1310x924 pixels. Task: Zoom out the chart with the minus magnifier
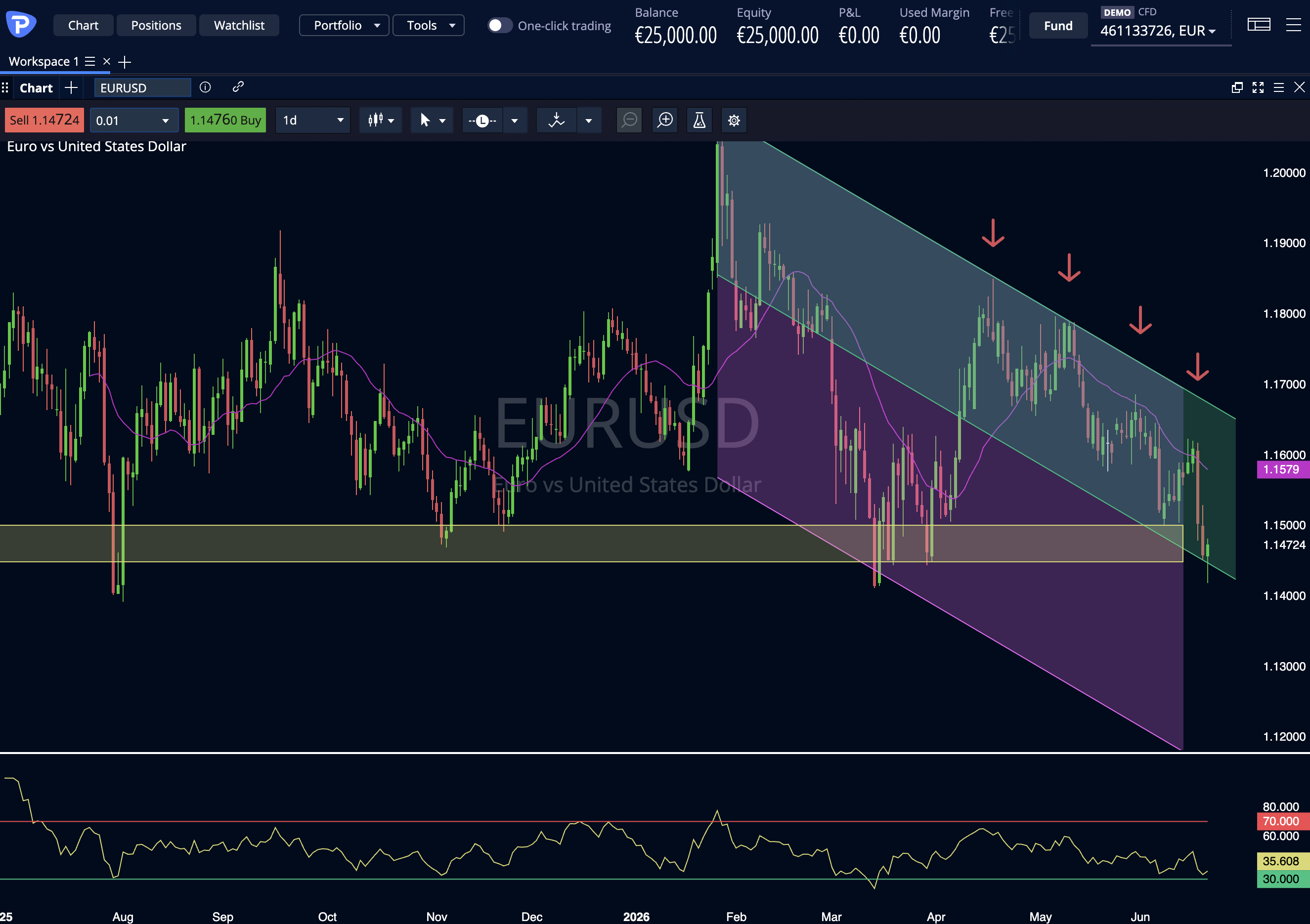point(629,121)
